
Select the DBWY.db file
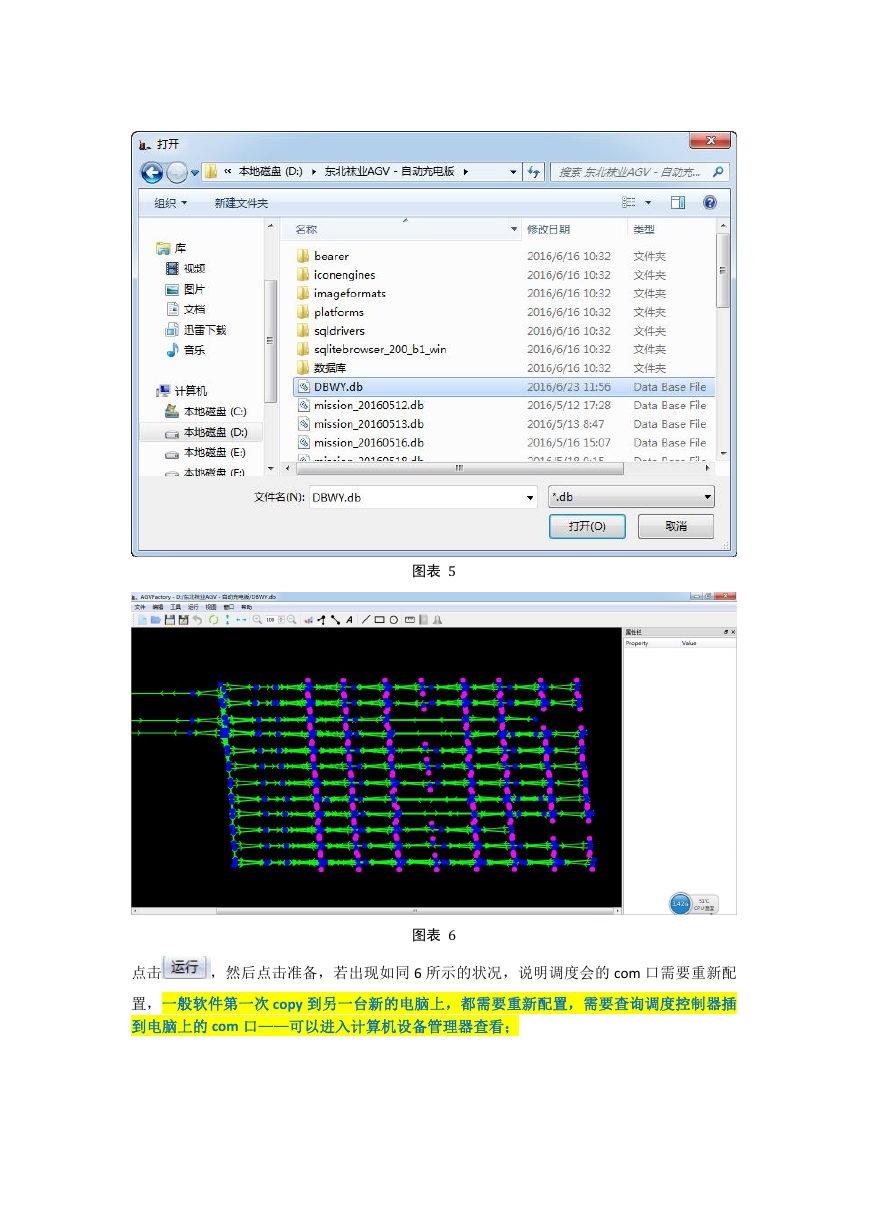click(504, 387)
